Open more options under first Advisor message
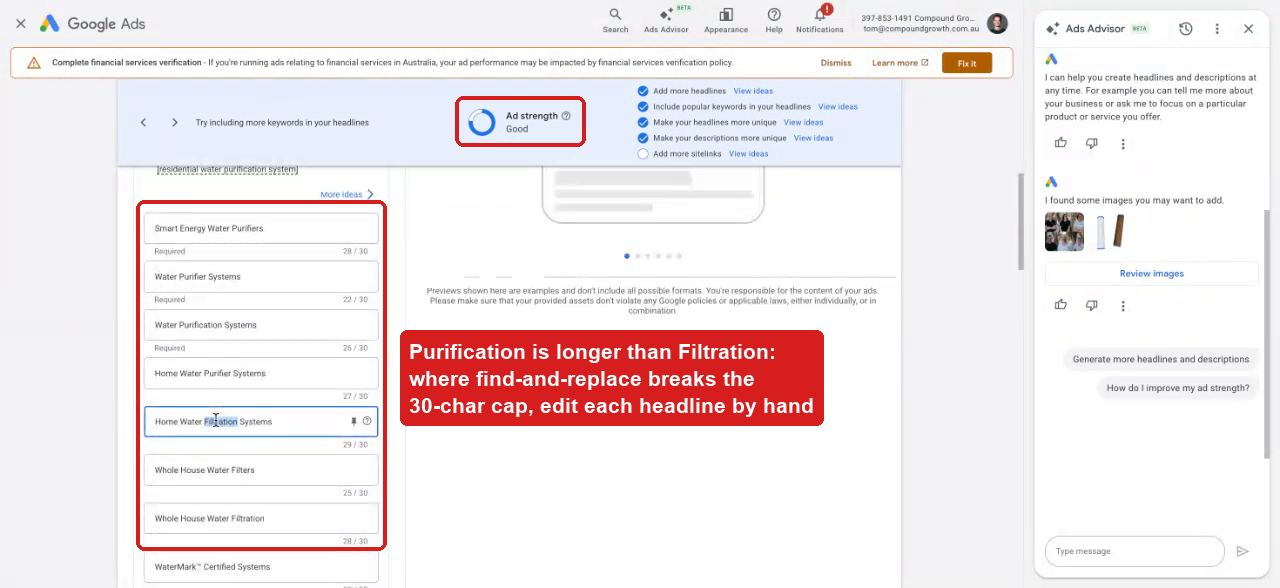The height and width of the screenshot is (588, 1280). [1123, 144]
